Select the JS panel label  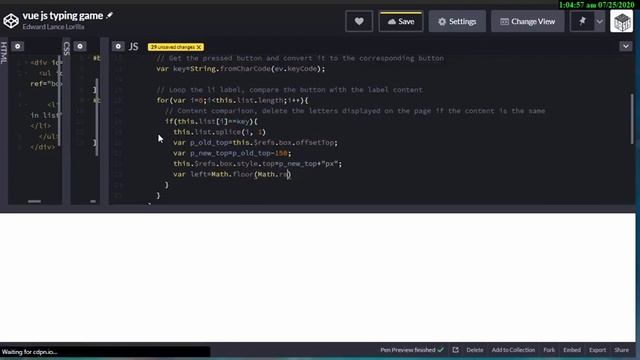(x=133, y=47)
